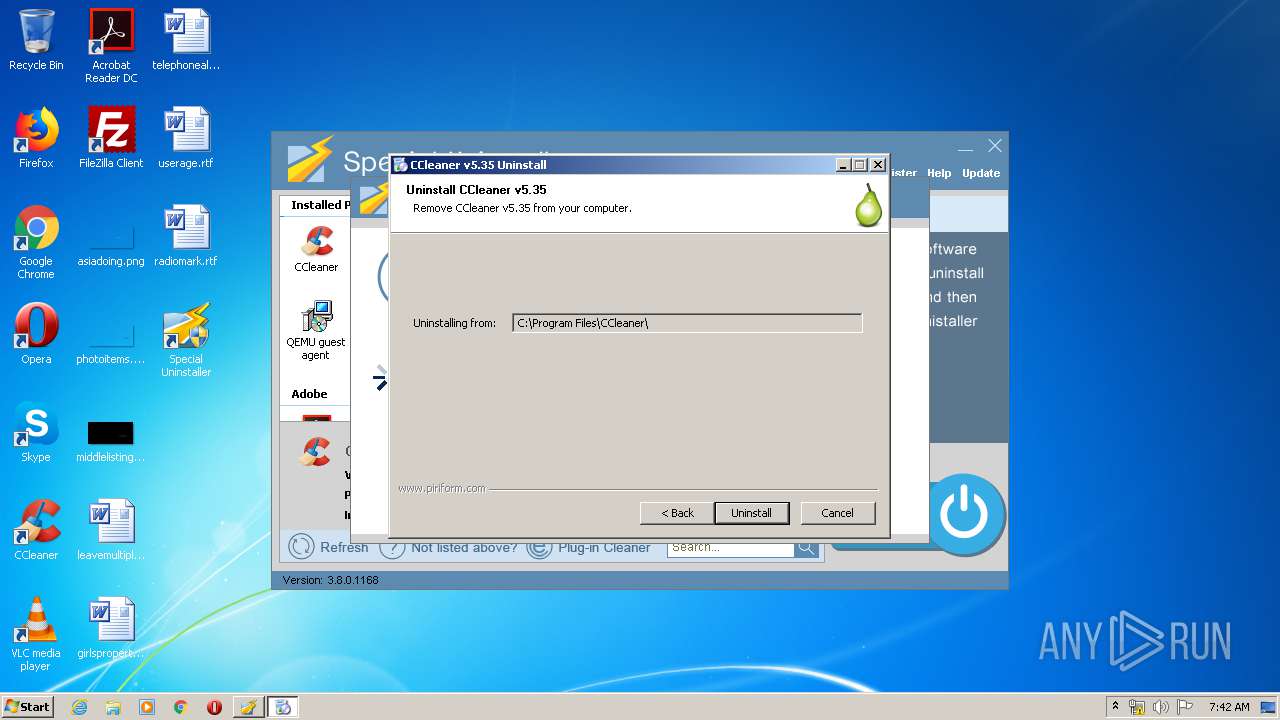Select radiomark.rtf file on desktop
This screenshot has width=1280, height=720.
[186, 237]
